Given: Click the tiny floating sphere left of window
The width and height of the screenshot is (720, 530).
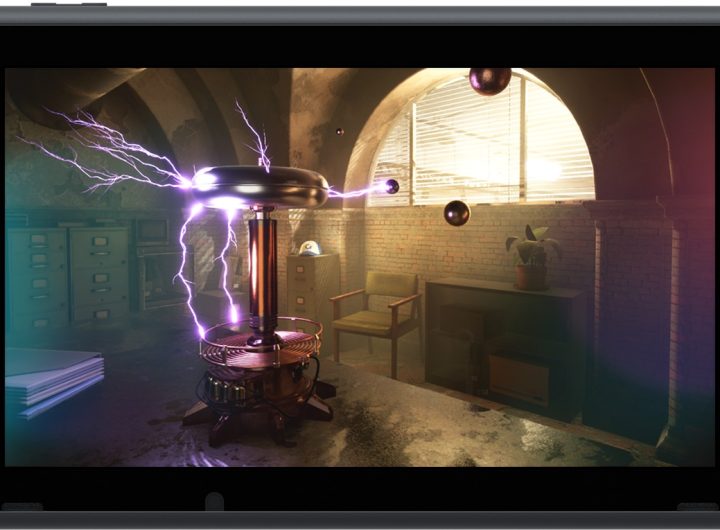Looking at the screenshot, I should coord(340,131).
